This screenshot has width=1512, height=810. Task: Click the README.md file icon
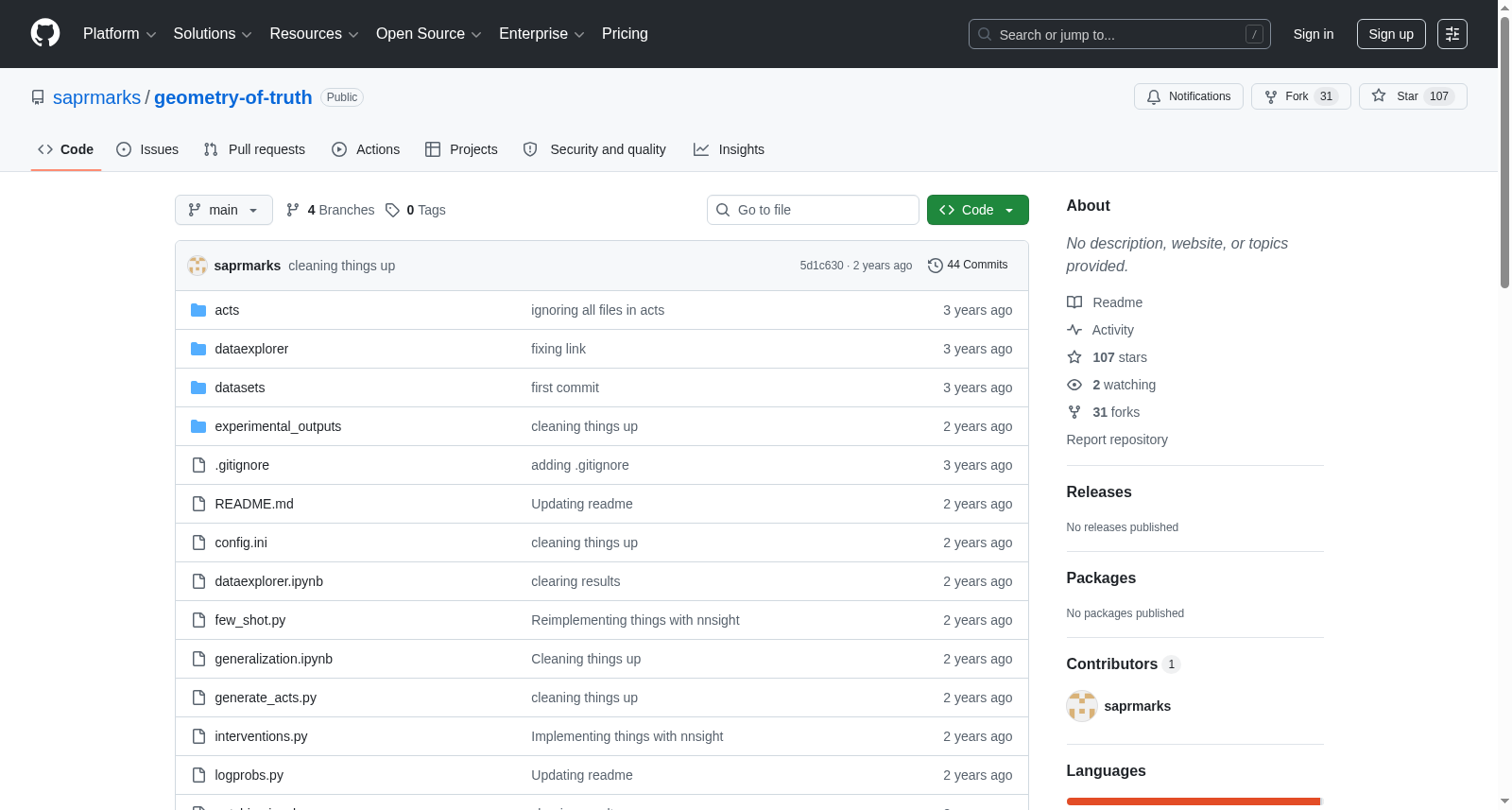(198, 504)
